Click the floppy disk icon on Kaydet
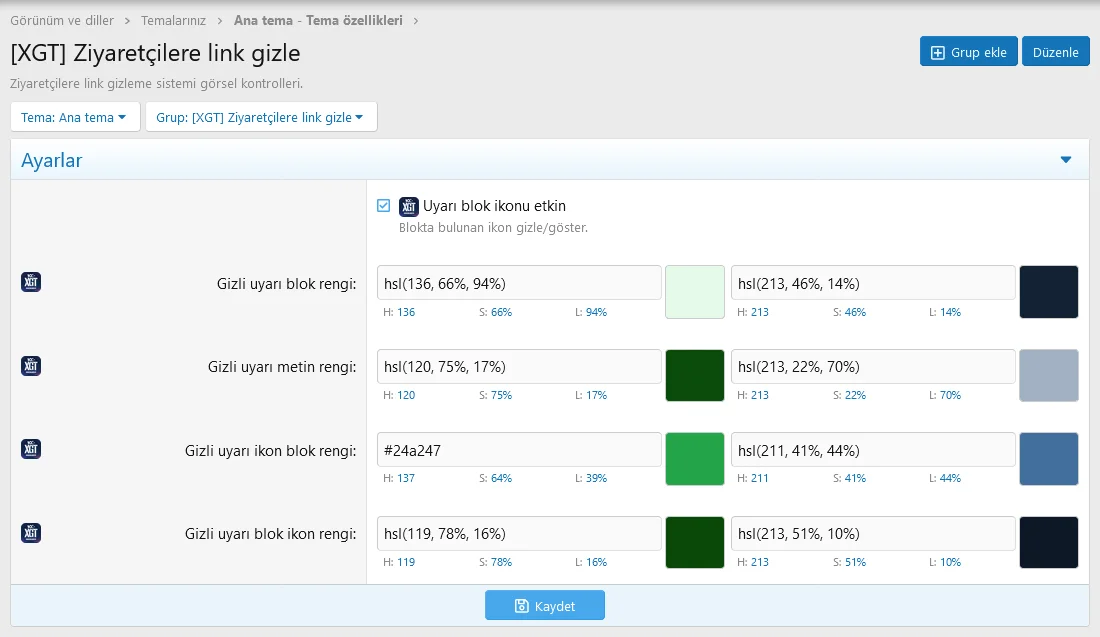 [x=521, y=606]
